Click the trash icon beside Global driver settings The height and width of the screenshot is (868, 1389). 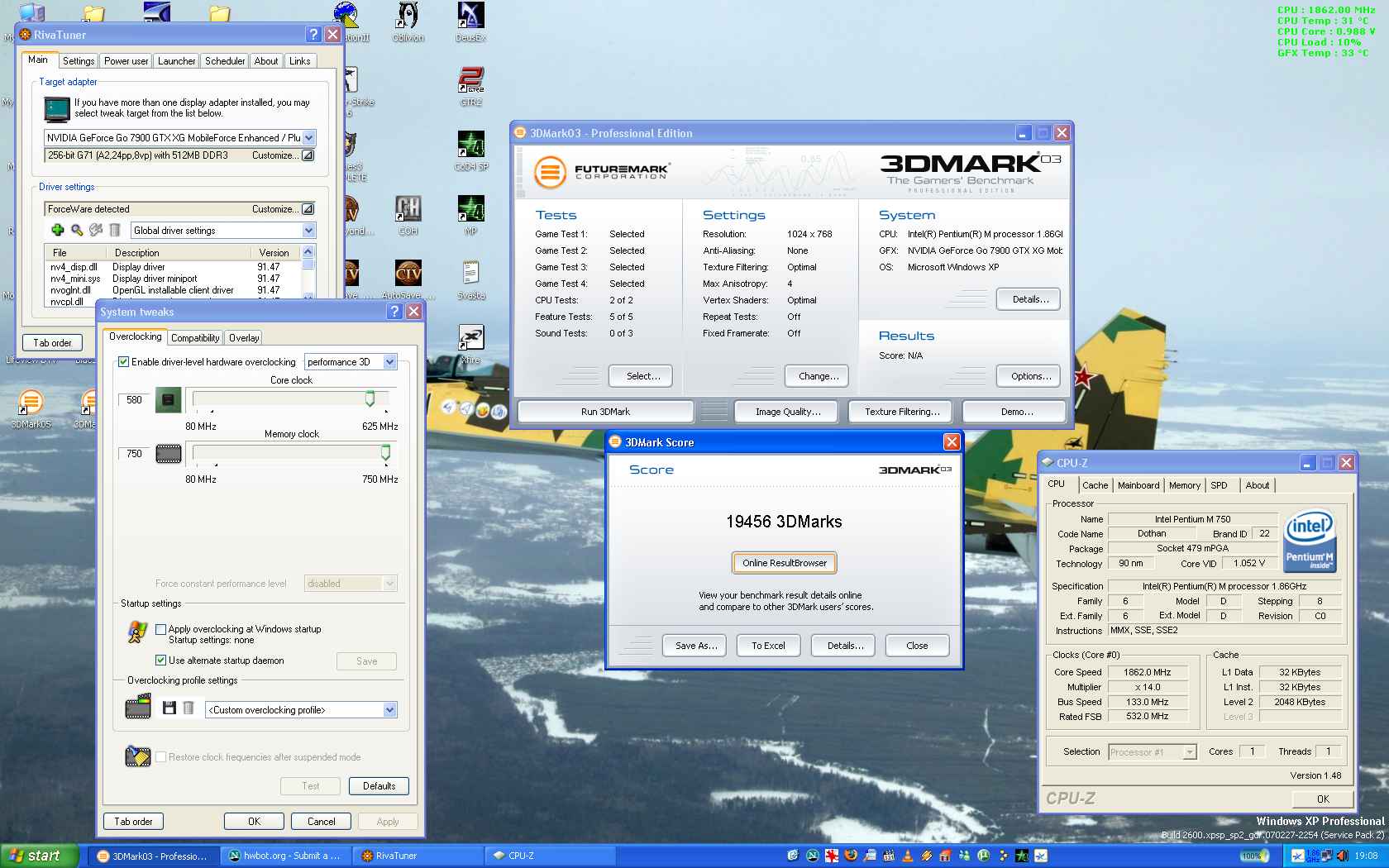[115, 230]
